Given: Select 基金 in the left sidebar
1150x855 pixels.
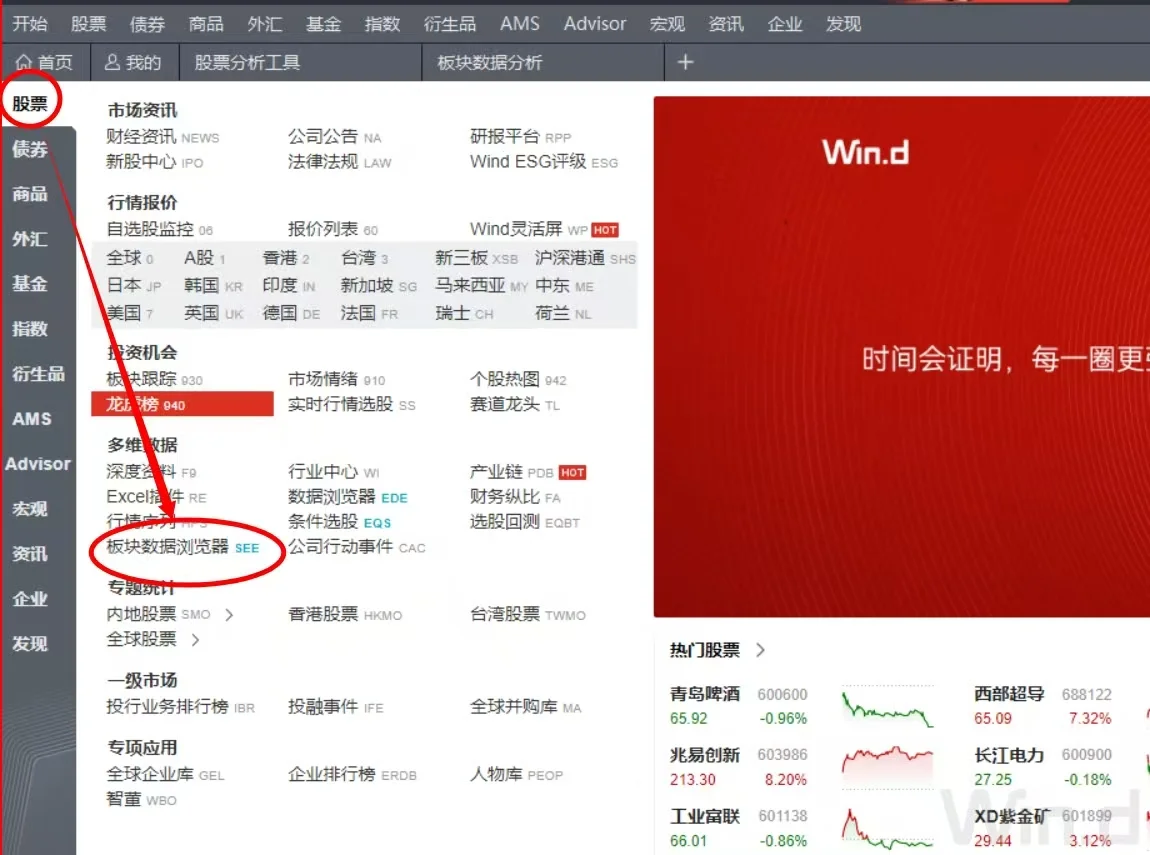Looking at the screenshot, I should click(30, 284).
